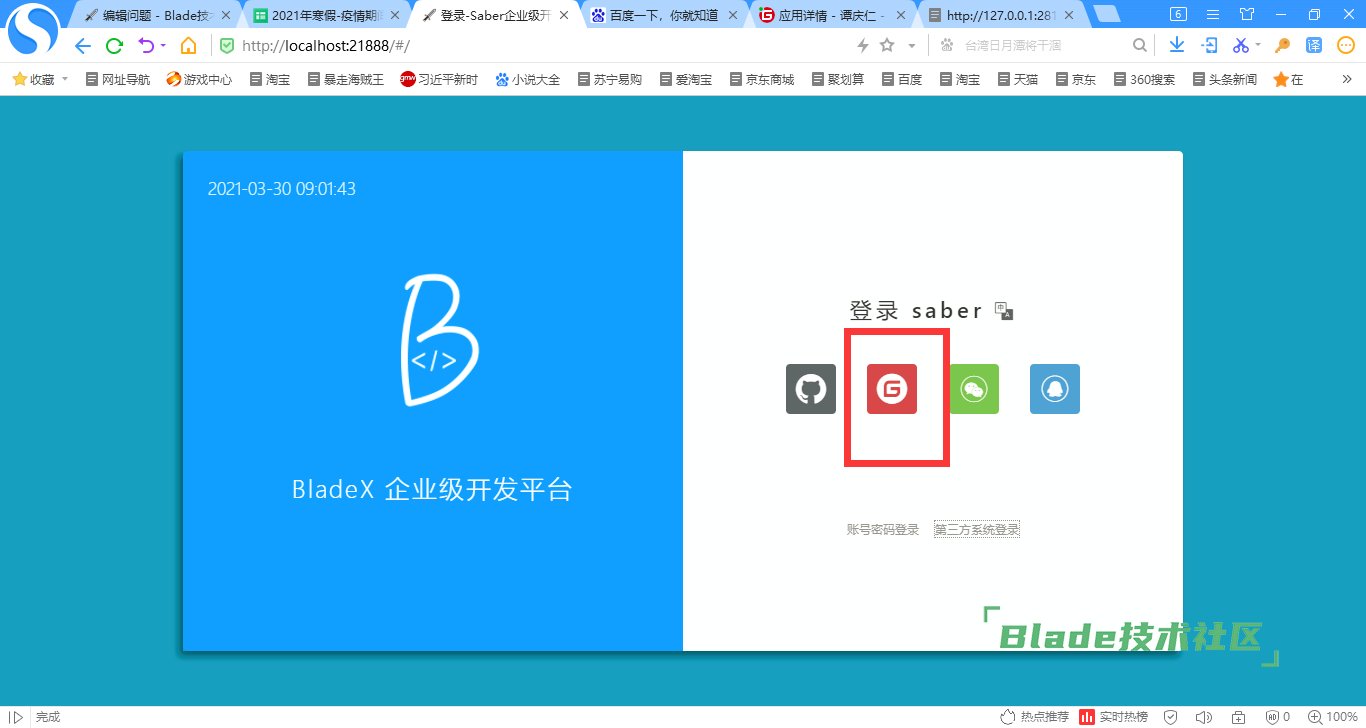Click the orange smiley chat icon
This screenshot has width=1366, height=728.
tap(1346, 46)
